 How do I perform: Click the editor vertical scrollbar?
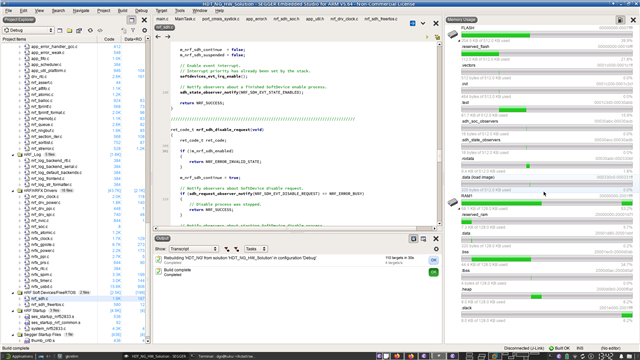pos(439,133)
